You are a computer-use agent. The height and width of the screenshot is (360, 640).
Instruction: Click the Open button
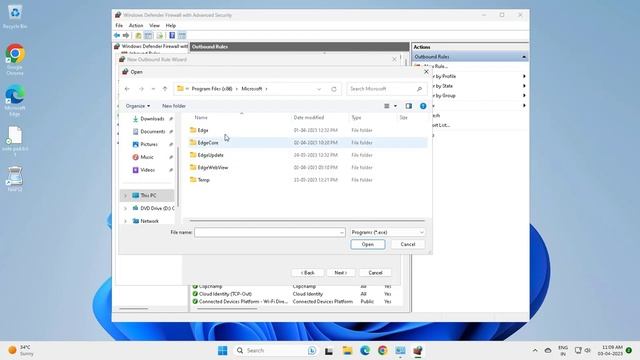pyautogui.click(x=367, y=244)
